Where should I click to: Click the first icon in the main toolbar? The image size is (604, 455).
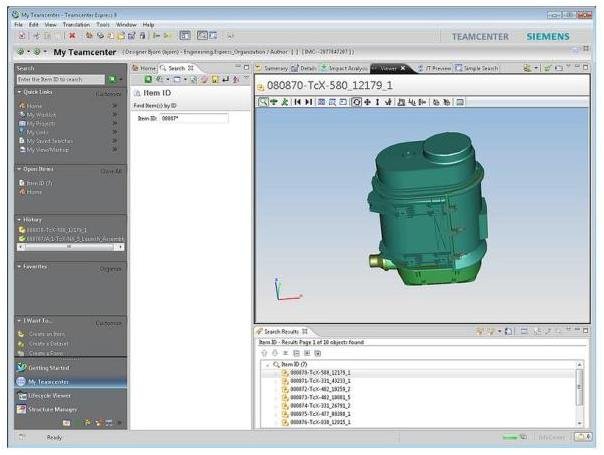tap(22, 36)
